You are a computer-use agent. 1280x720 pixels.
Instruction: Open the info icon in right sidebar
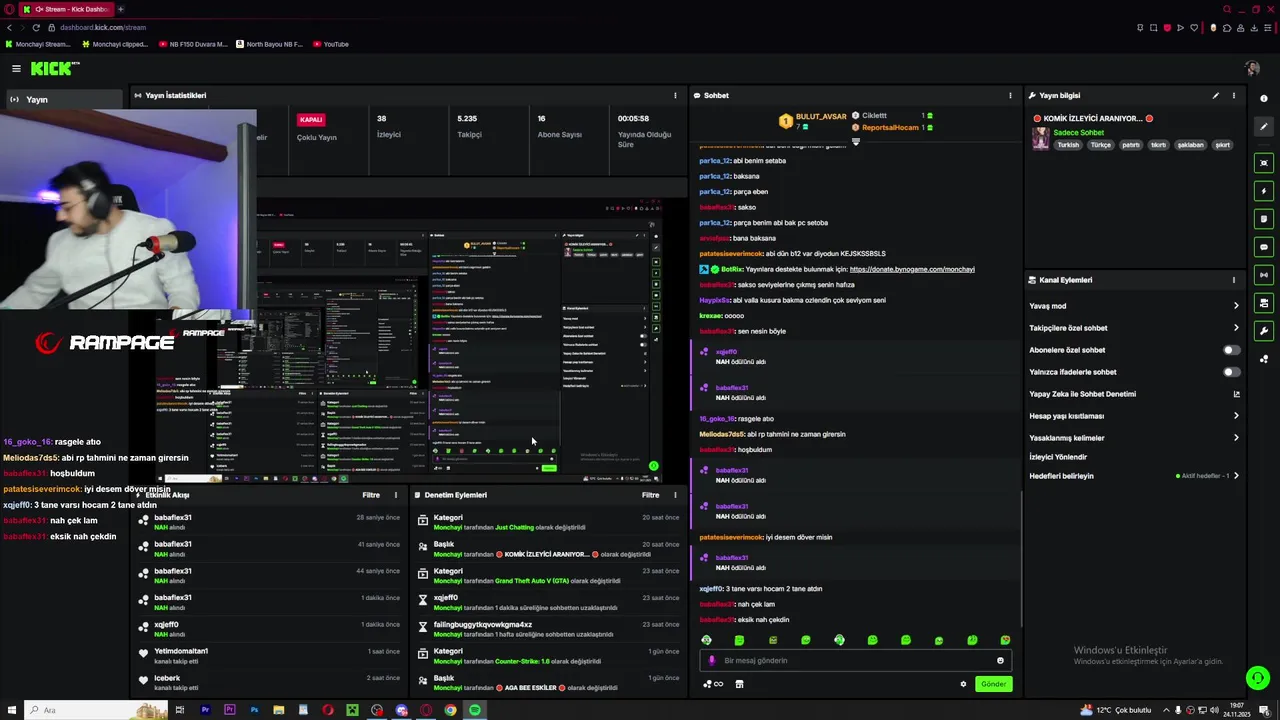tap(1264, 98)
